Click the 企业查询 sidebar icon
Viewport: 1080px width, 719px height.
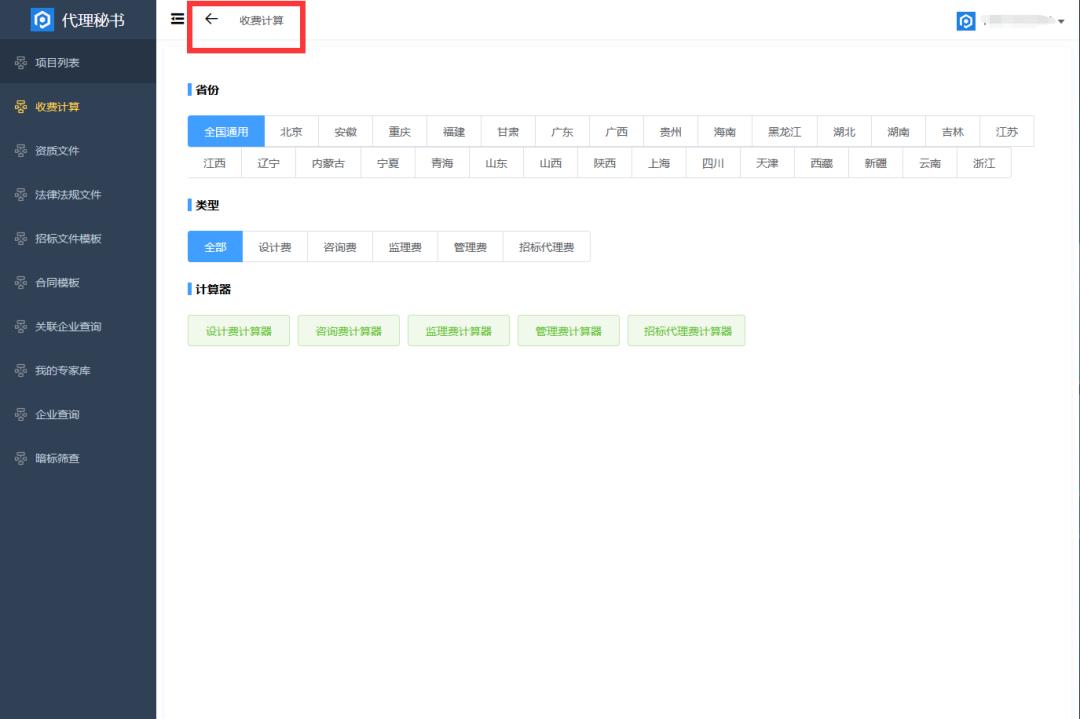point(22,414)
